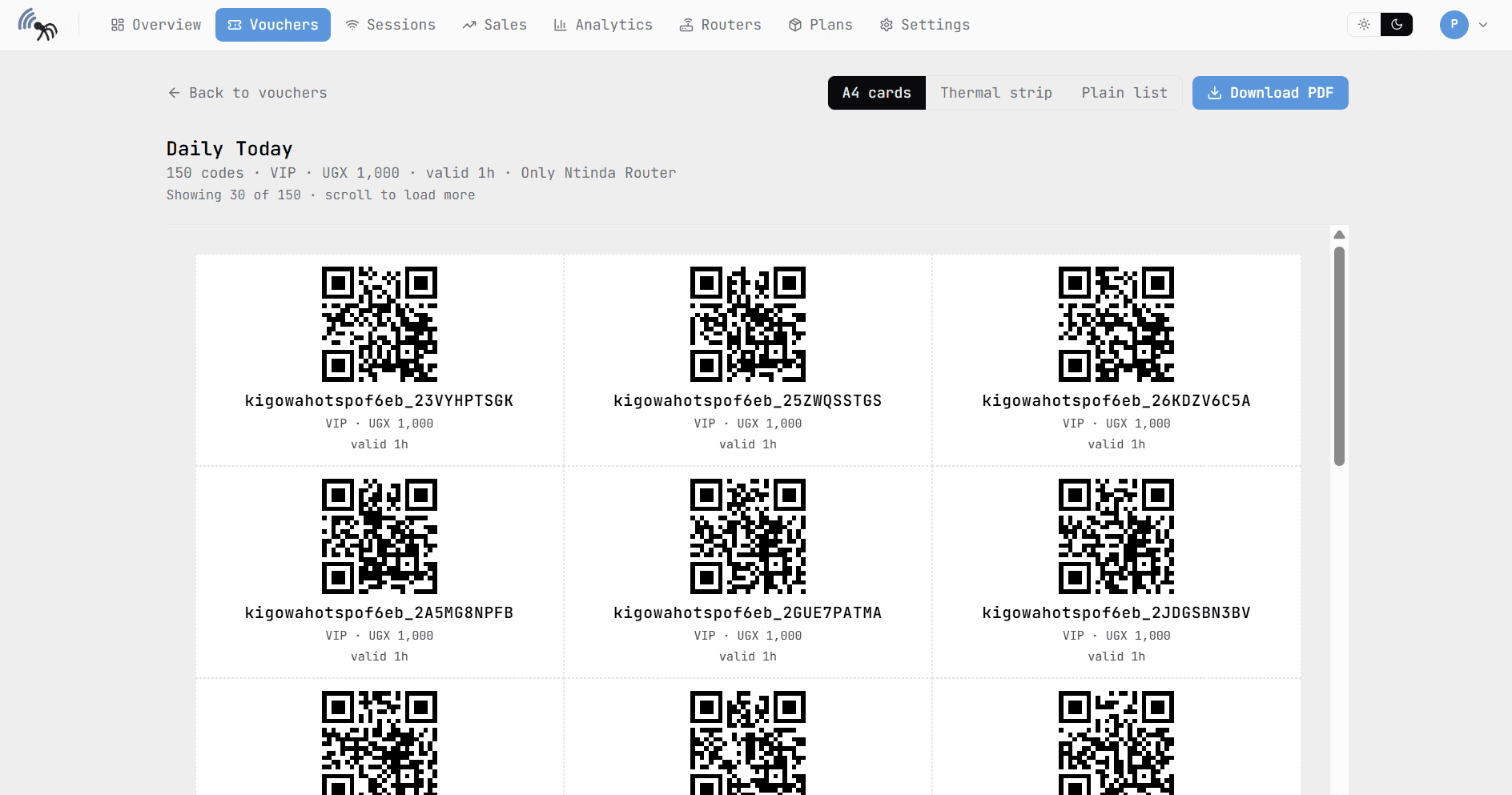Click voucher code kigowahotspof6eb_25ZWQSSTGS
The image size is (1512, 795).
748,401
